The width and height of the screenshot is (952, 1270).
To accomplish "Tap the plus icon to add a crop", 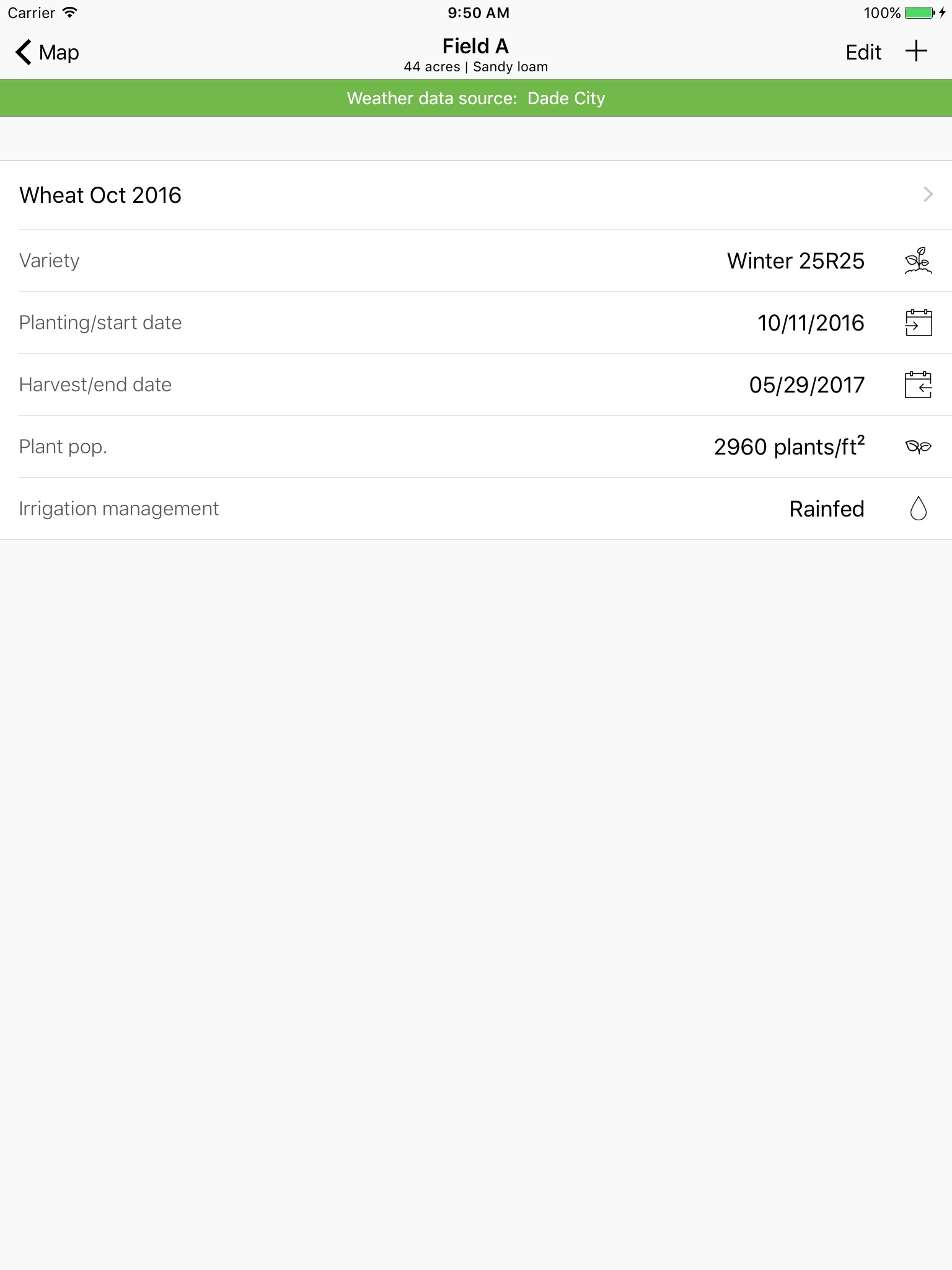I will point(916,52).
